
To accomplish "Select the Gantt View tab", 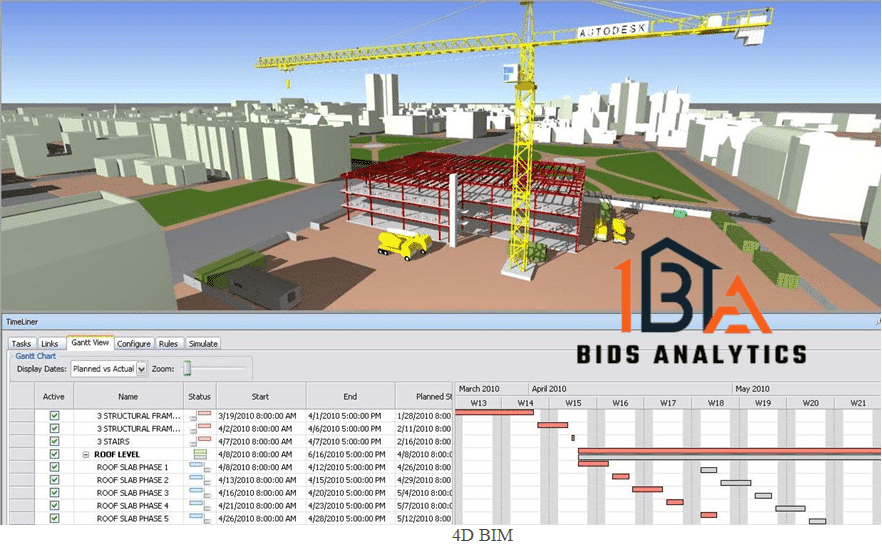I will (x=90, y=343).
